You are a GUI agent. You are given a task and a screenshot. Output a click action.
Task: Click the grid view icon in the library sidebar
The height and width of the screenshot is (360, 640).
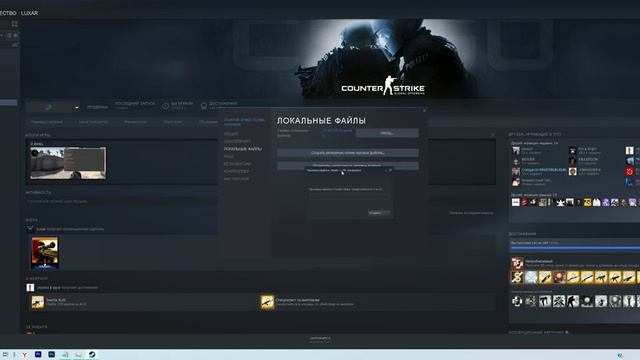click(x=15, y=24)
